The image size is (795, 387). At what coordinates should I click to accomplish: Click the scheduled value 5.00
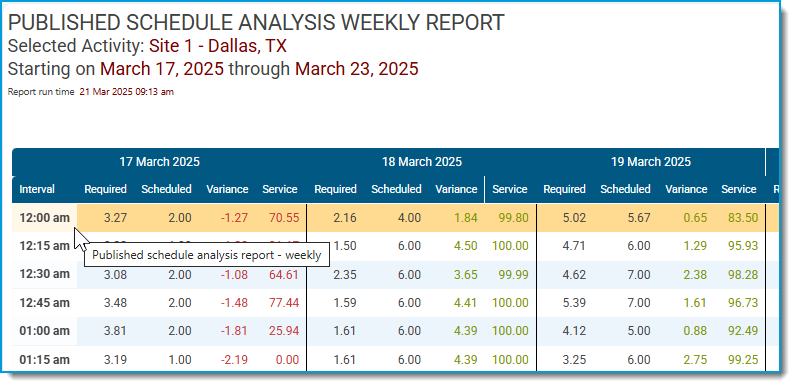click(x=639, y=331)
